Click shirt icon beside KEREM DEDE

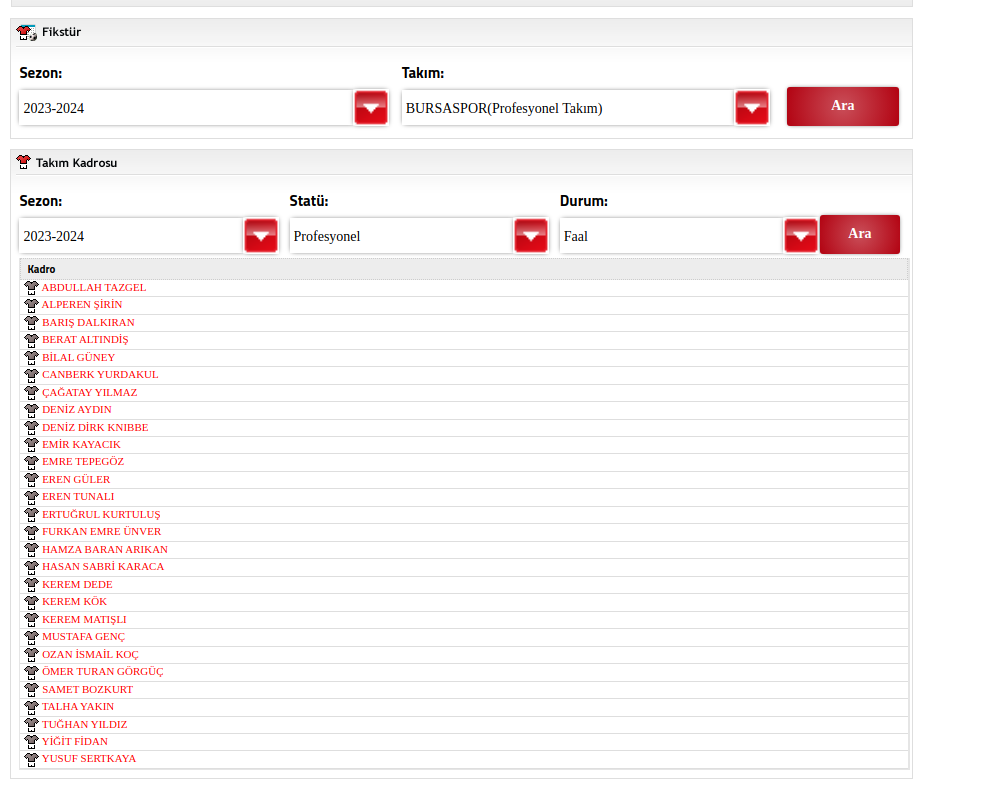[31, 584]
